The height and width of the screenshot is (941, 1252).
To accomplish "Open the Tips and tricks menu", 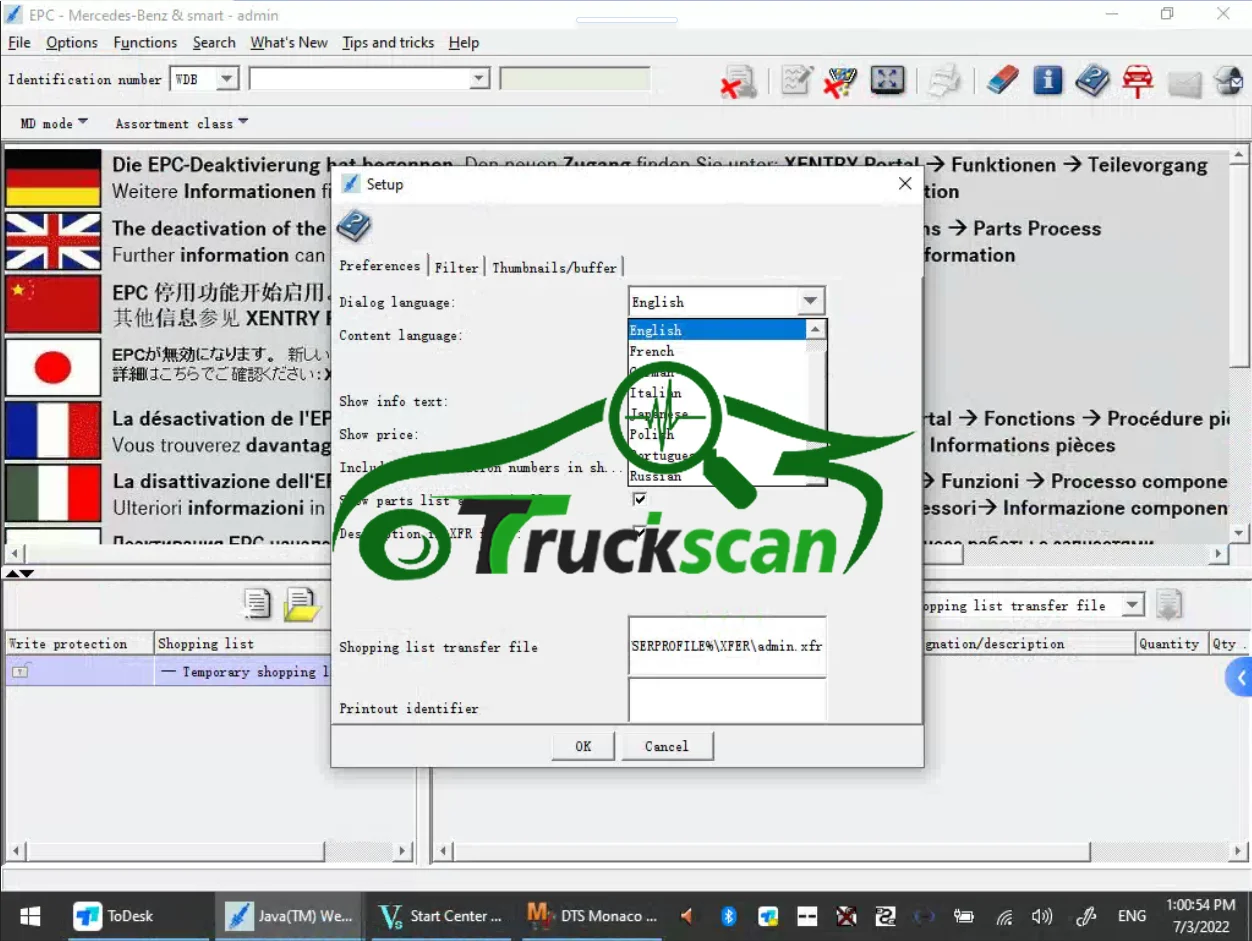I will click(388, 42).
